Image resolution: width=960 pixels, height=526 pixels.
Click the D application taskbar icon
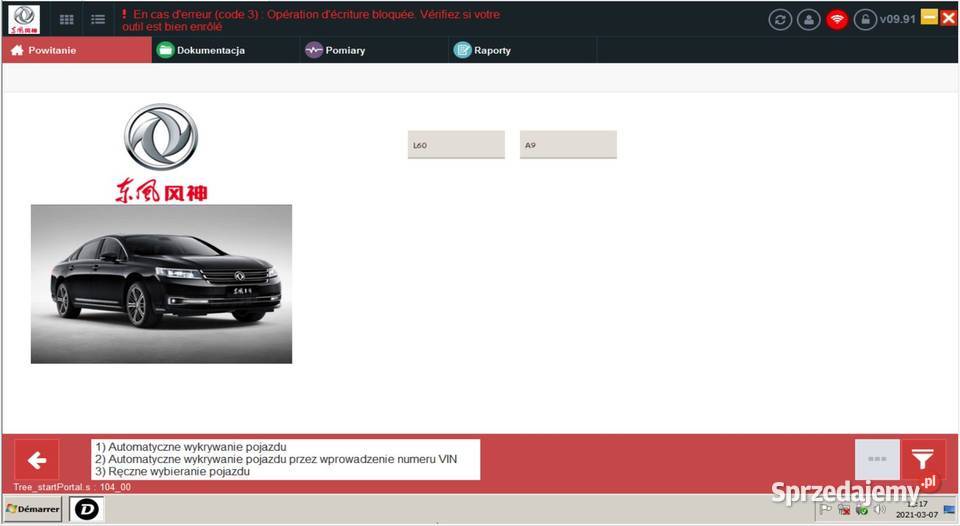87,509
